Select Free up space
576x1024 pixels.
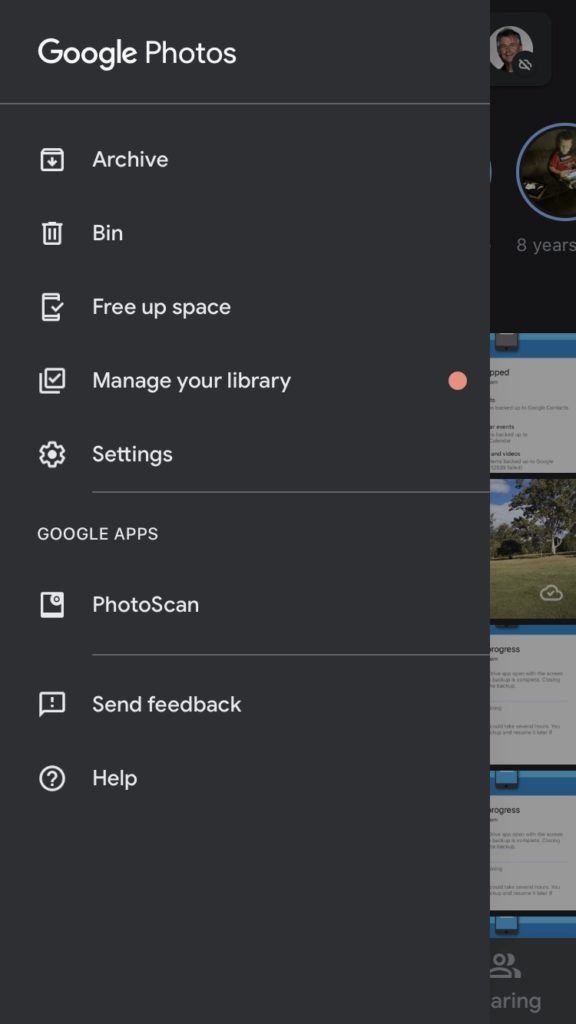click(245, 307)
